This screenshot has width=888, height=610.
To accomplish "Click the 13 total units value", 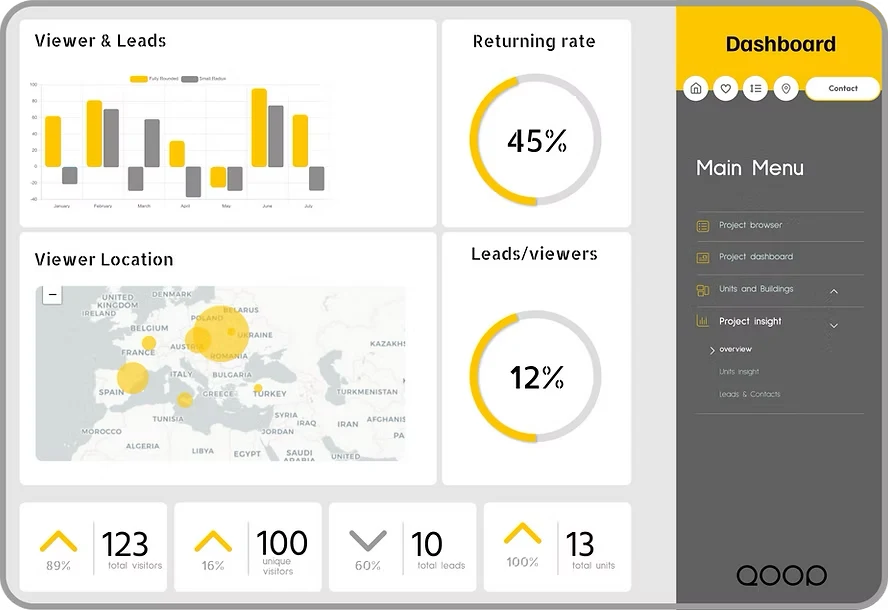I will point(579,544).
